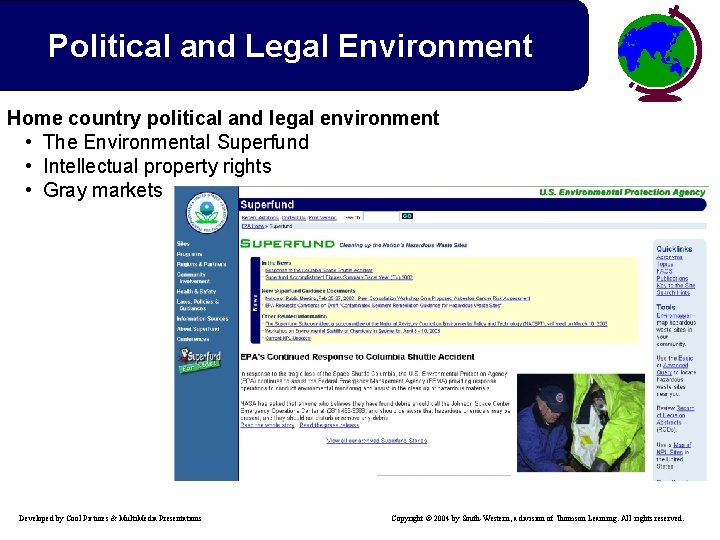Click the Key to the Site quicklink
The width and height of the screenshot is (720, 540).
coord(675,286)
